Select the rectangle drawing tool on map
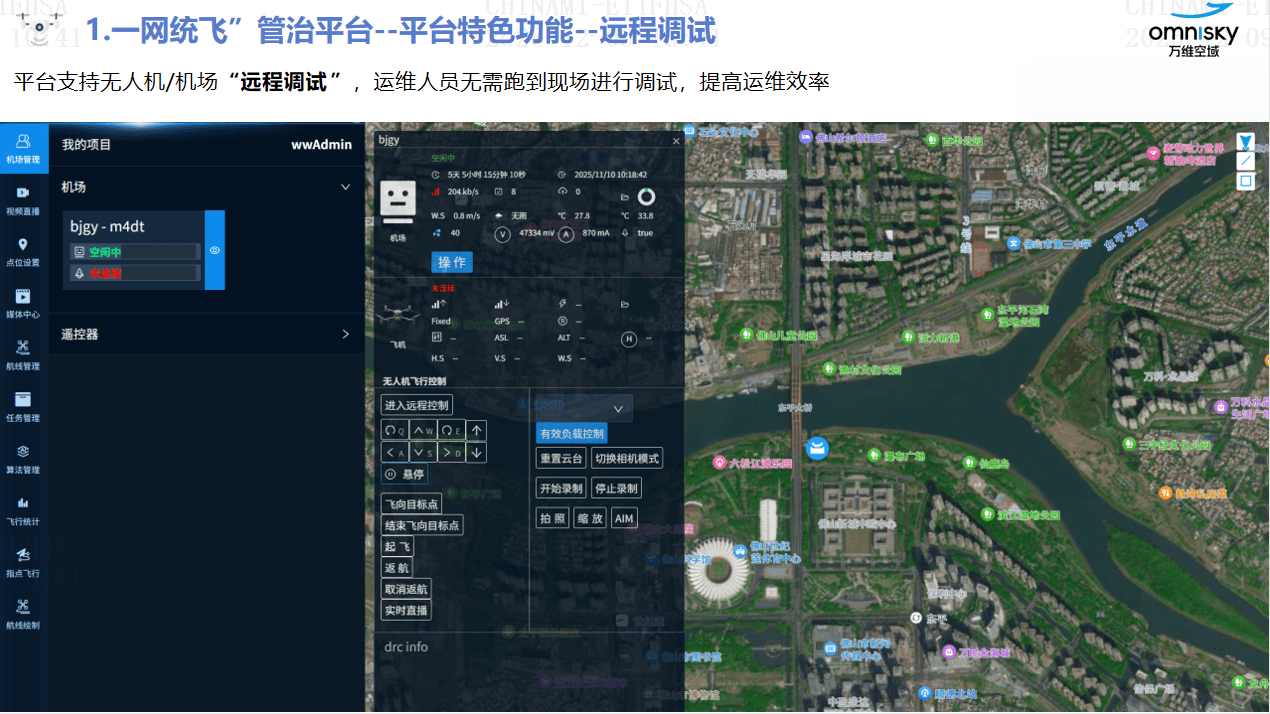1270x714 pixels. coord(1245,181)
